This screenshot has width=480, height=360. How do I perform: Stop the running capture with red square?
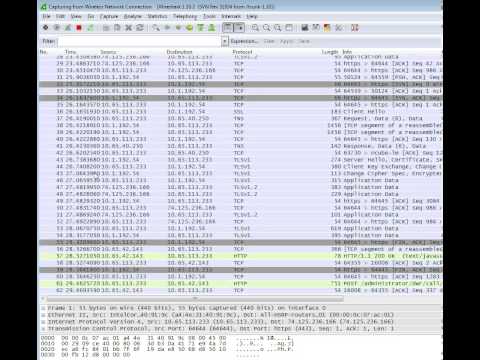[x=79, y=28]
